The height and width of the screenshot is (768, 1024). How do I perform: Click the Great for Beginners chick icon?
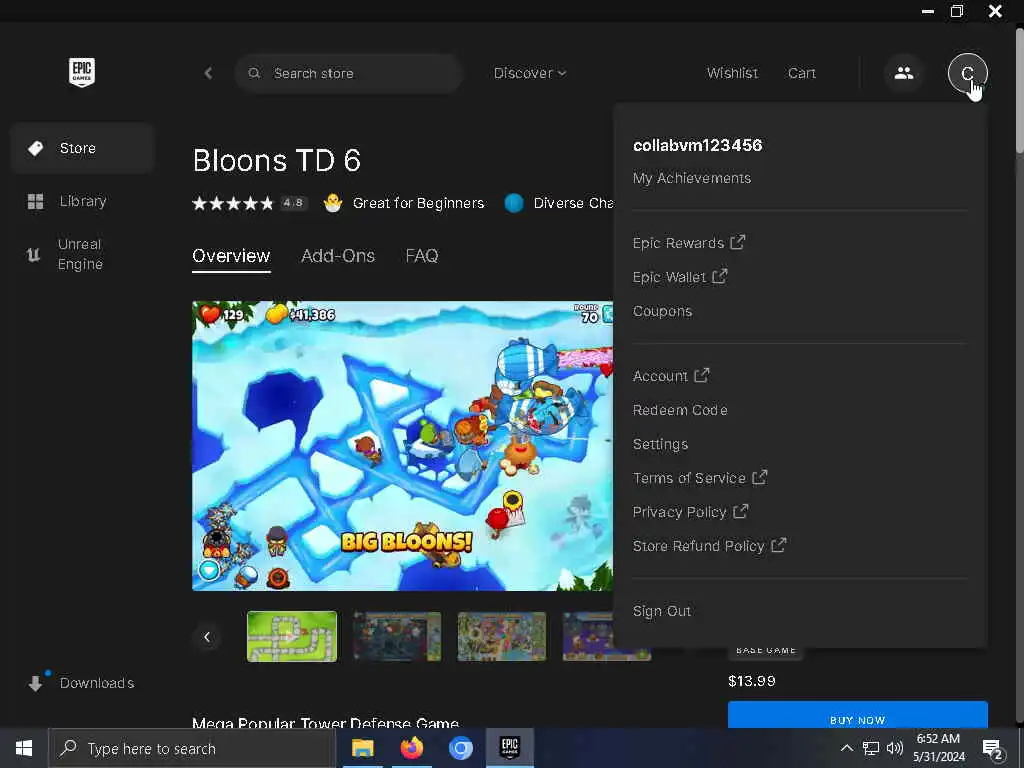pyautogui.click(x=333, y=203)
